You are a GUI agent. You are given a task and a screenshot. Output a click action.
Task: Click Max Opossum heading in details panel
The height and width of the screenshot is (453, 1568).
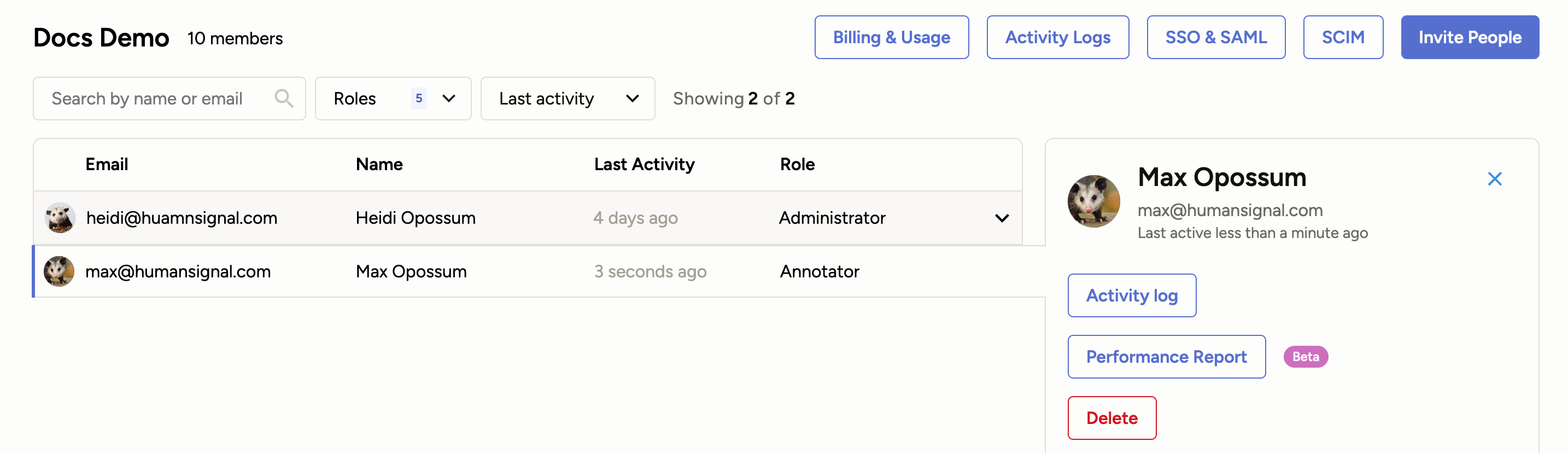coord(1222,177)
